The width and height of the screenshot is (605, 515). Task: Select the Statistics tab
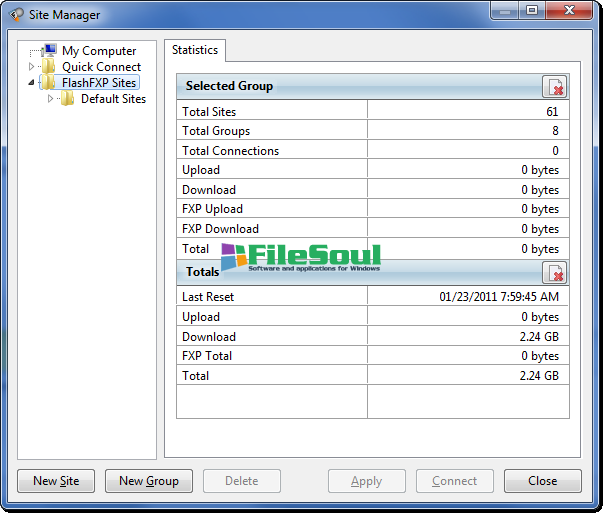[x=195, y=50]
